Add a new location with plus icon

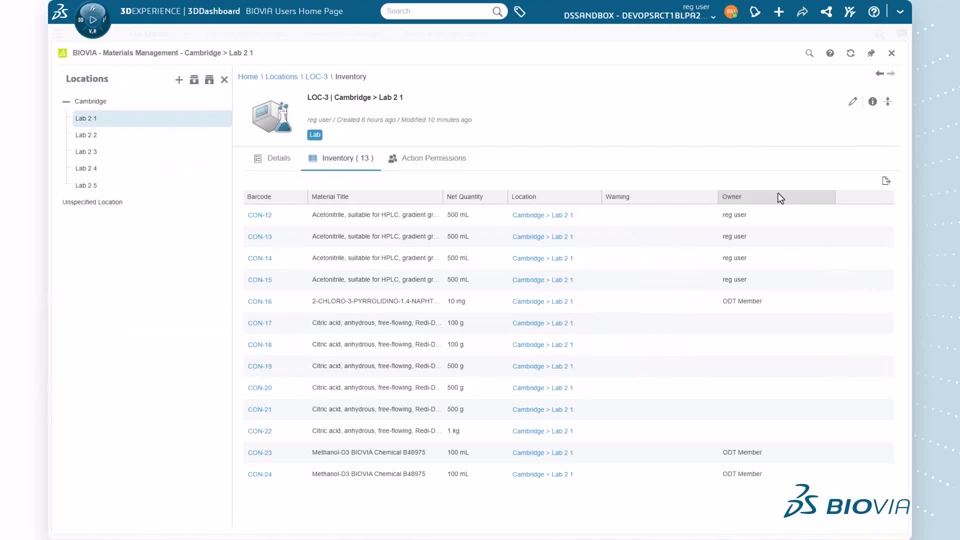coord(179,80)
